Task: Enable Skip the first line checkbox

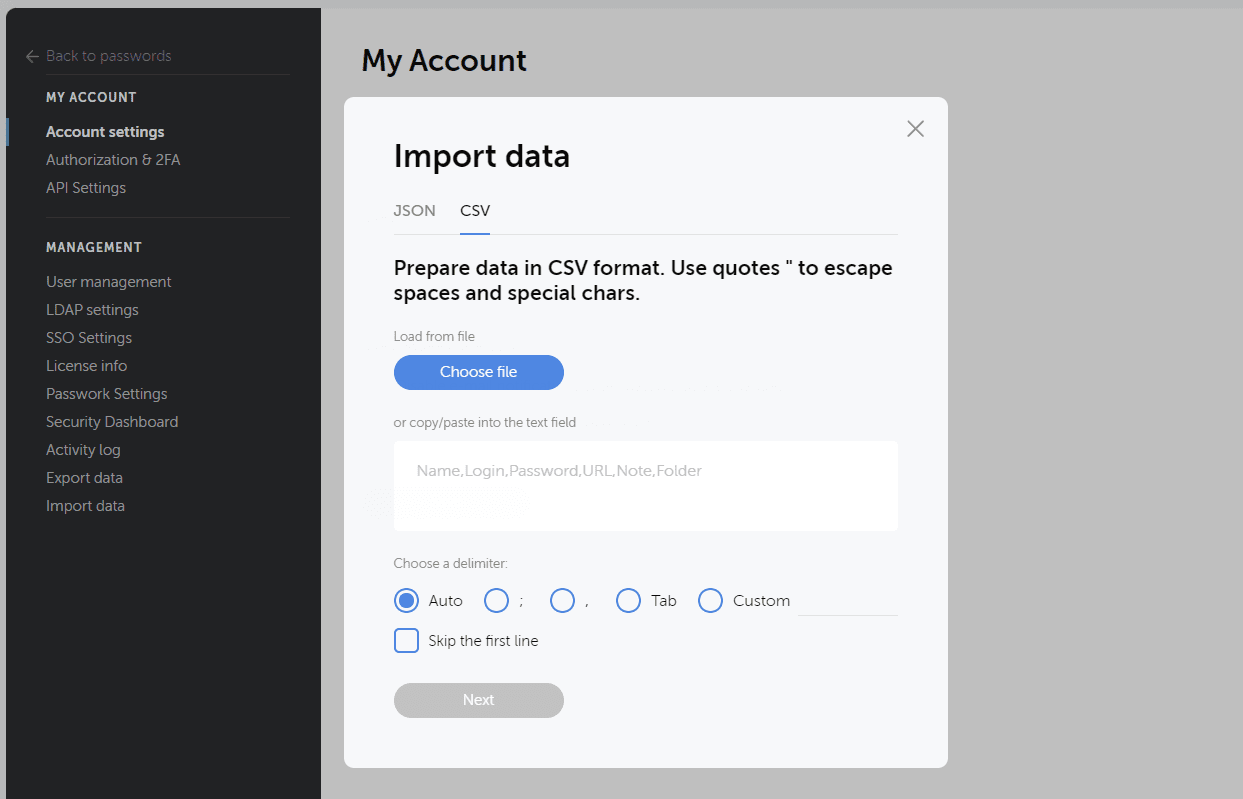Action: [406, 641]
